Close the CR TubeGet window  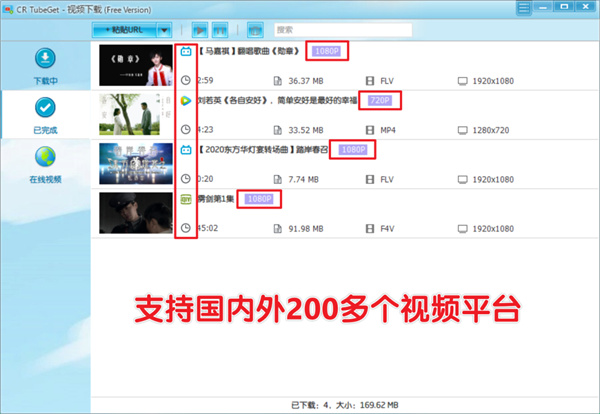(586, 7)
